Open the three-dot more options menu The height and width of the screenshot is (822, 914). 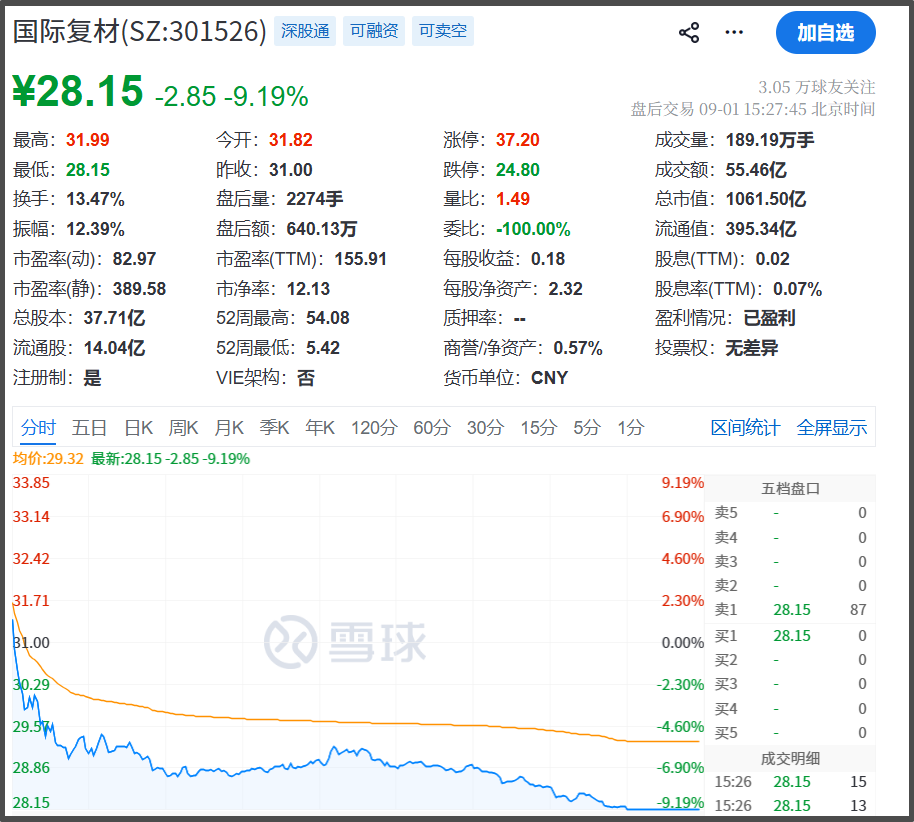point(734,32)
